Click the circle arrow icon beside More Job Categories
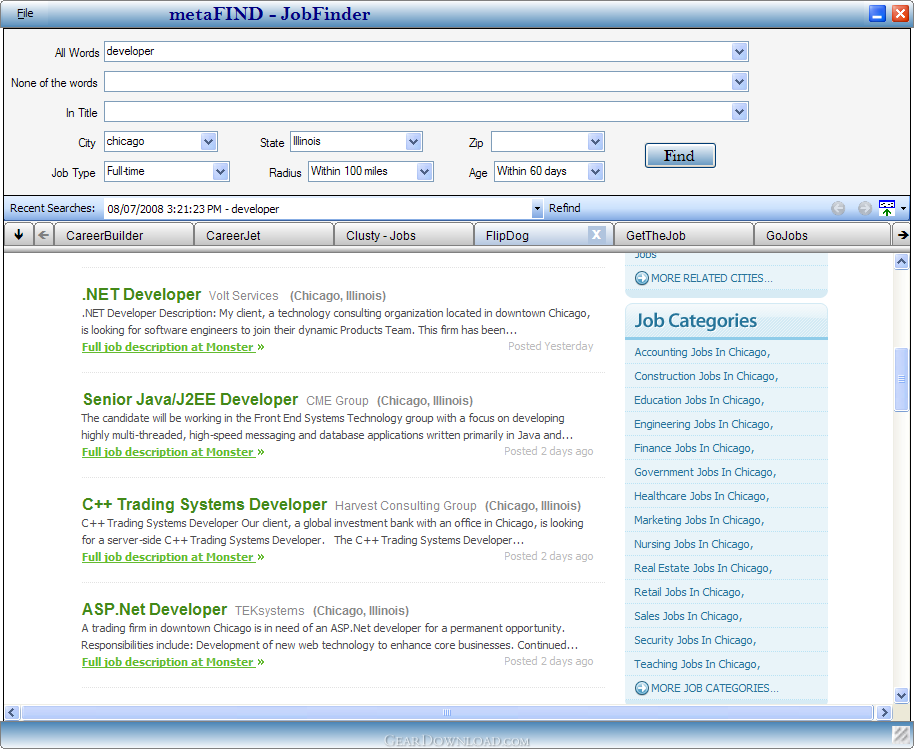 click(641, 688)
